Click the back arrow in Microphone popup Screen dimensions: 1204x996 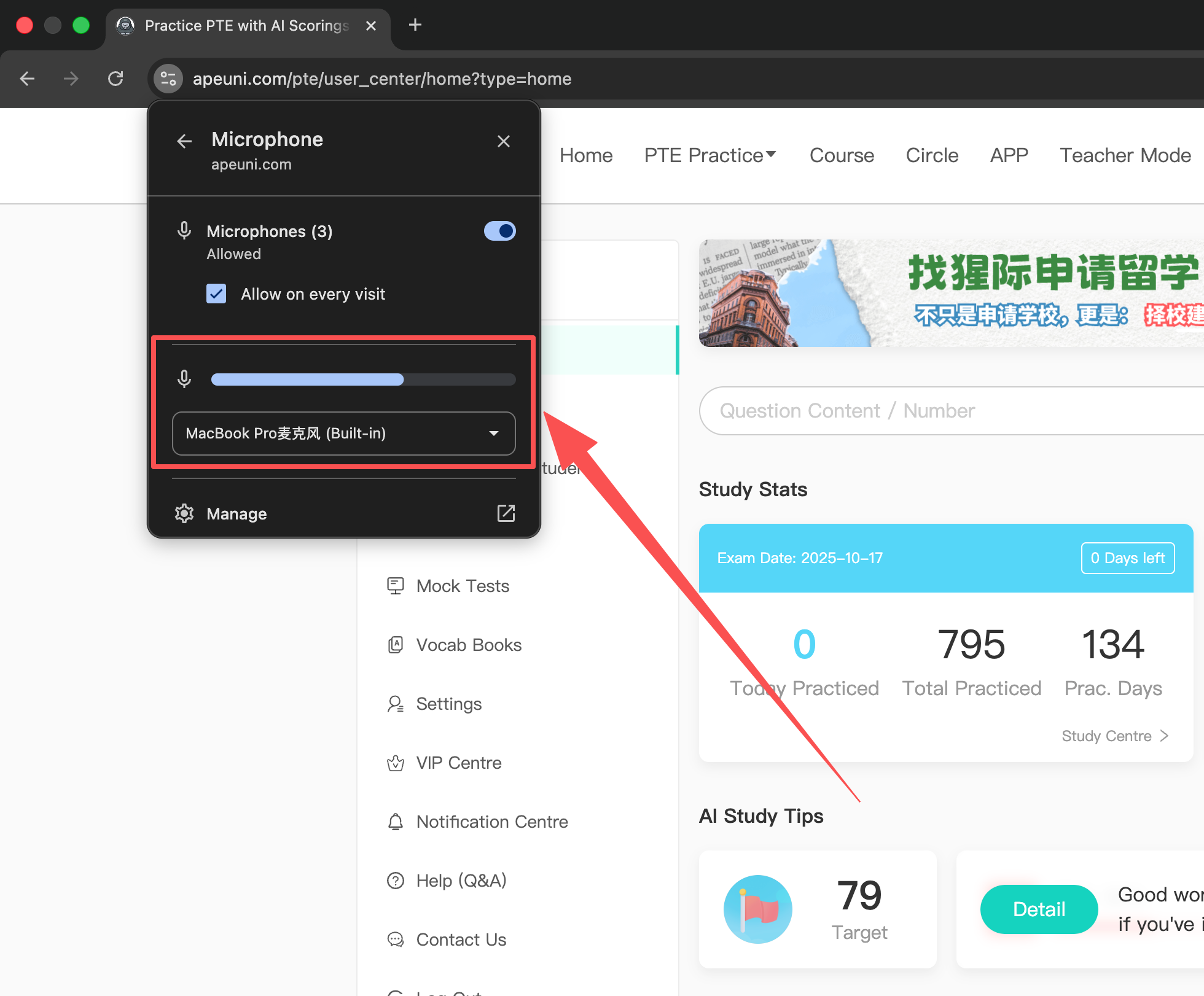[184, 141]
